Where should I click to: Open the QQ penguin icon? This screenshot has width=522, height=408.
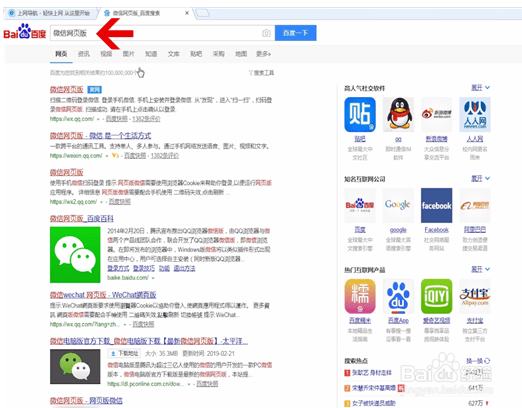pos(398,114)
